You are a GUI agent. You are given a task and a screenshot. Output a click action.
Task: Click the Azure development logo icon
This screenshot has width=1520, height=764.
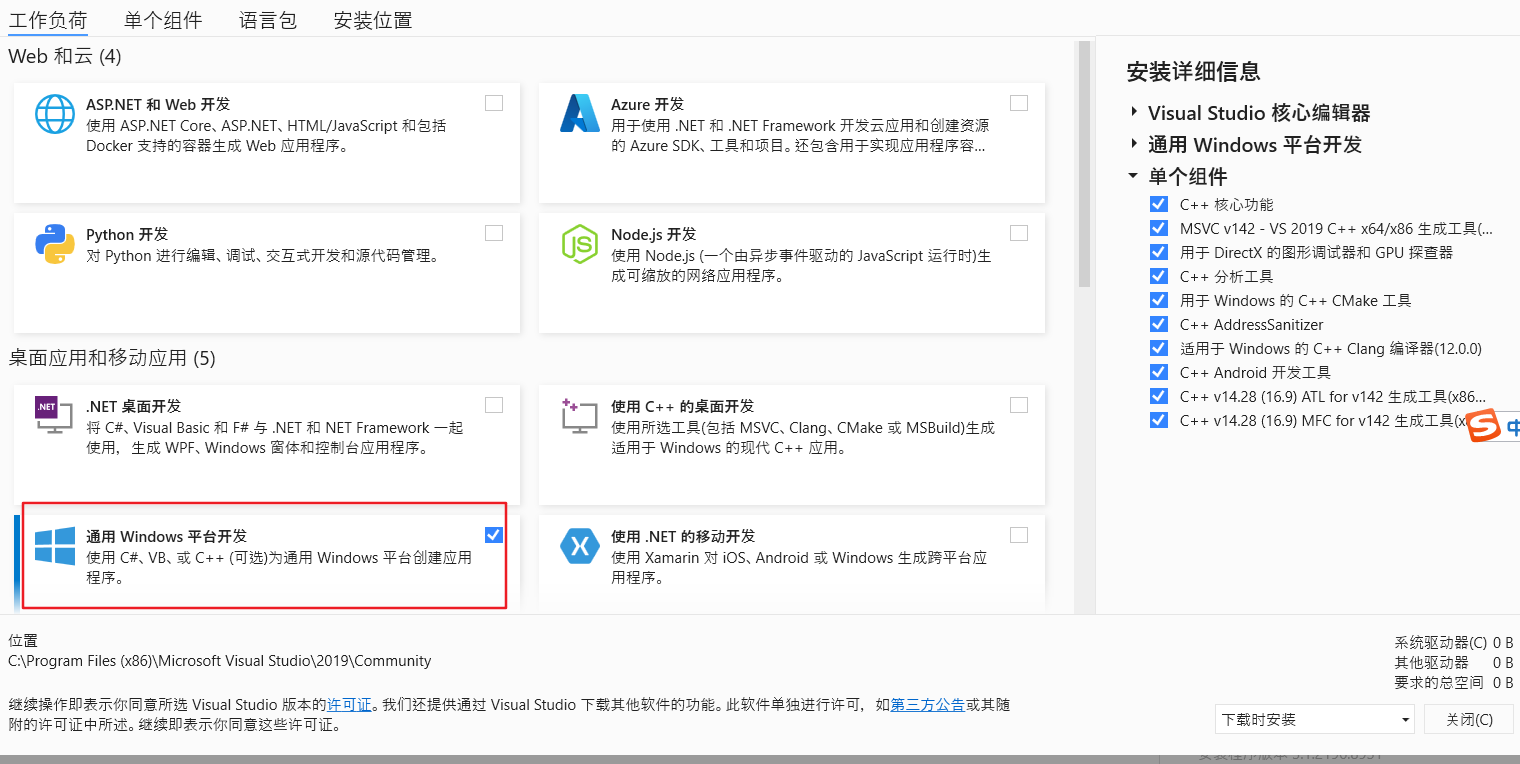click(x=579, y=114)
